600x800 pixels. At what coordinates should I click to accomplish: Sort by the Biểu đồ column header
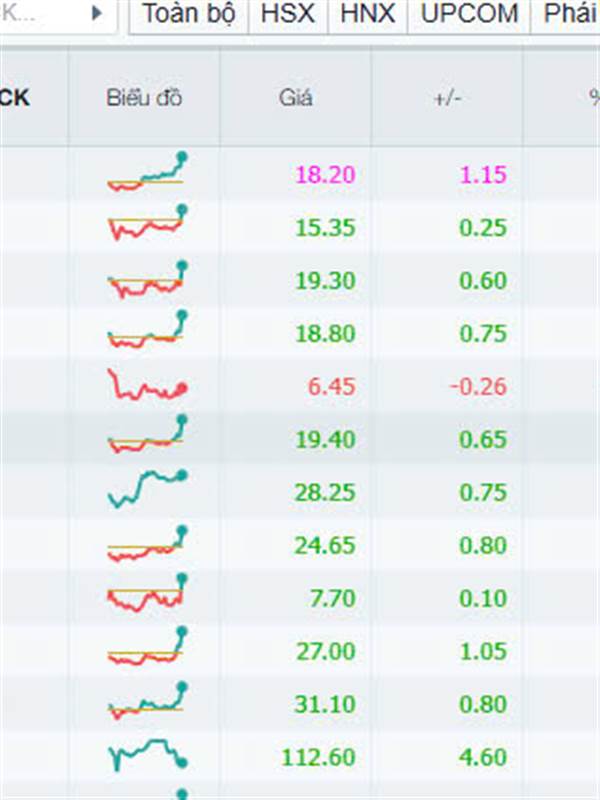point(144,97)
